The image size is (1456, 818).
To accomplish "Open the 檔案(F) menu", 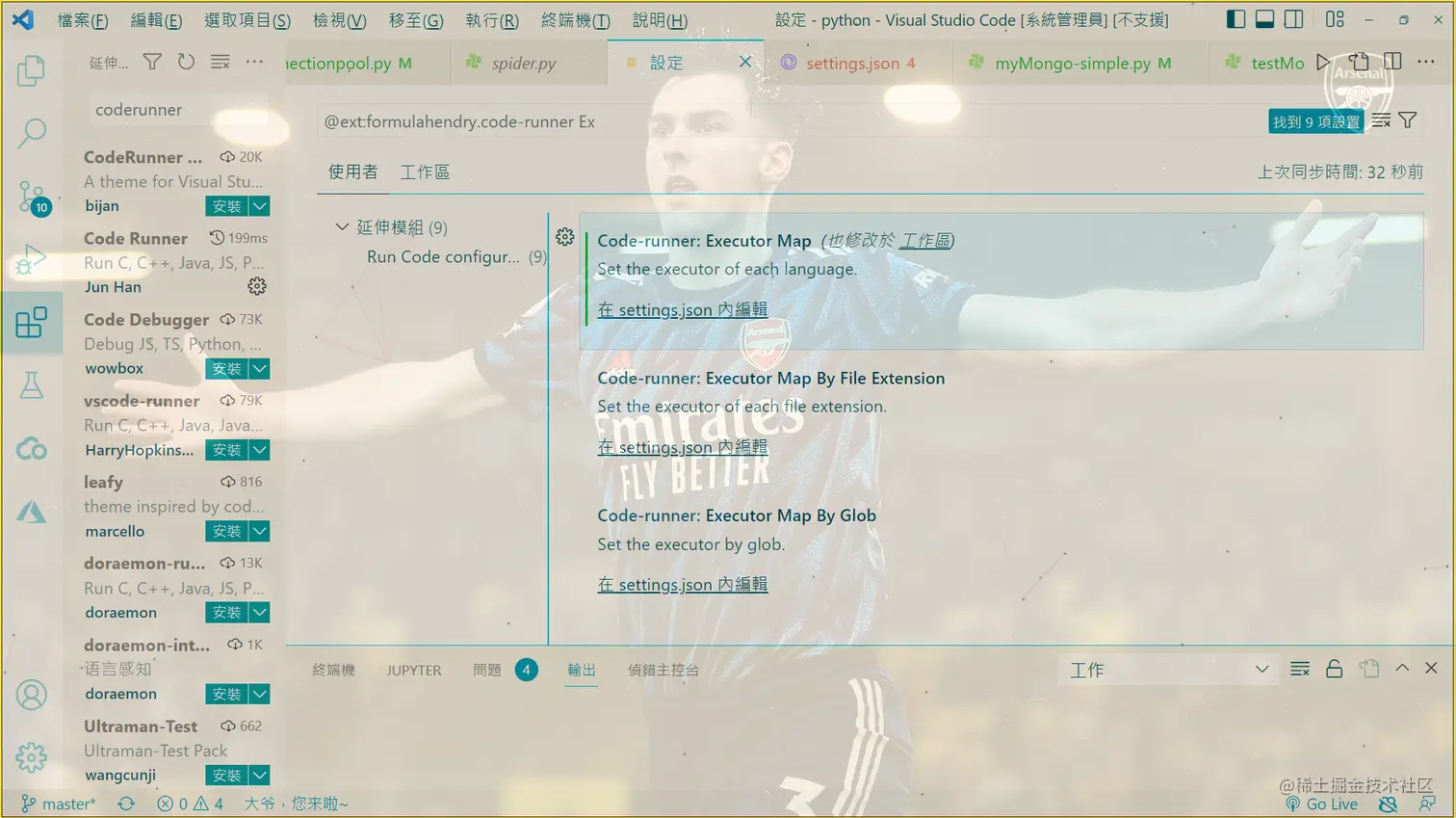I will click(x=82, y=20).
